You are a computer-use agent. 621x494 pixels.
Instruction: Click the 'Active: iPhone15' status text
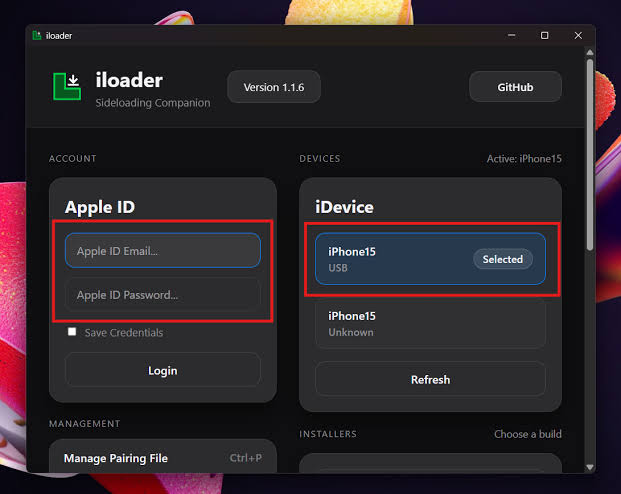[x=524, y=158]
